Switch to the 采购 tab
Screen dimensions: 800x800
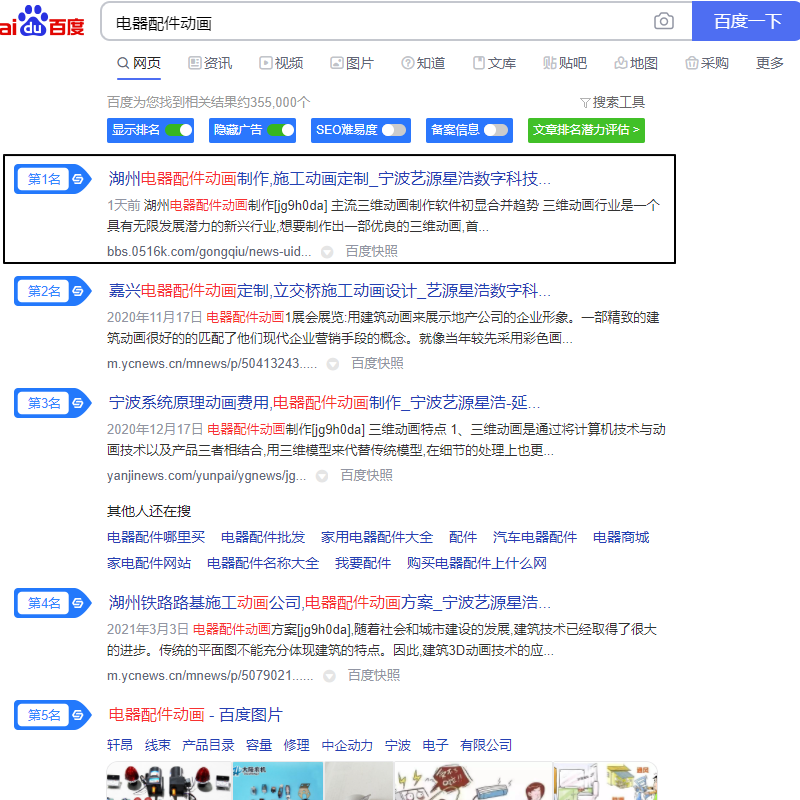click(707, 63)
